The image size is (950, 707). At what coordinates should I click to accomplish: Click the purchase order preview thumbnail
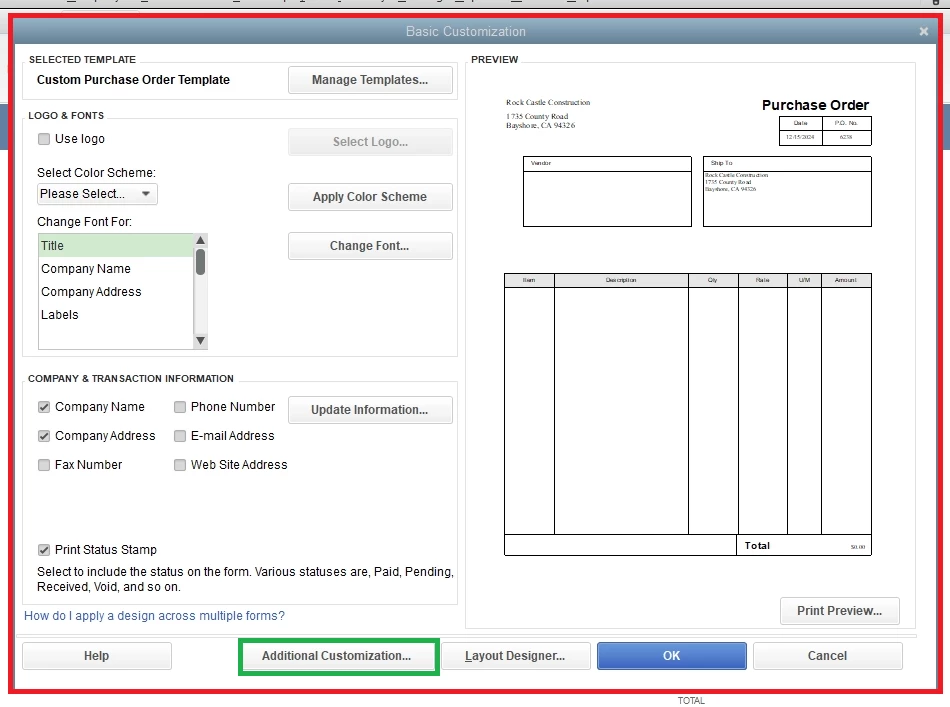[x=688, y=327]
